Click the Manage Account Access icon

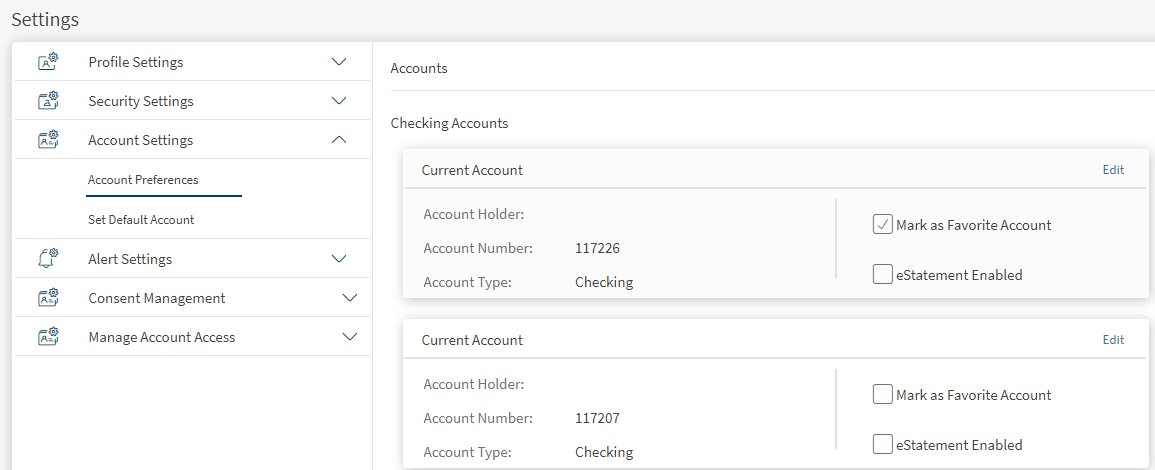pos(48,337)
